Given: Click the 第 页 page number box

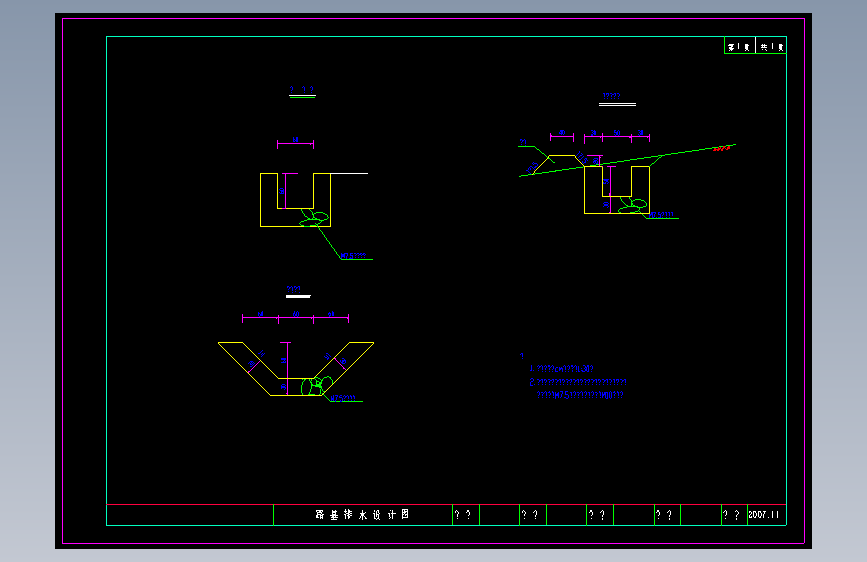Looking at the screenshot, I should click(740, 46).
